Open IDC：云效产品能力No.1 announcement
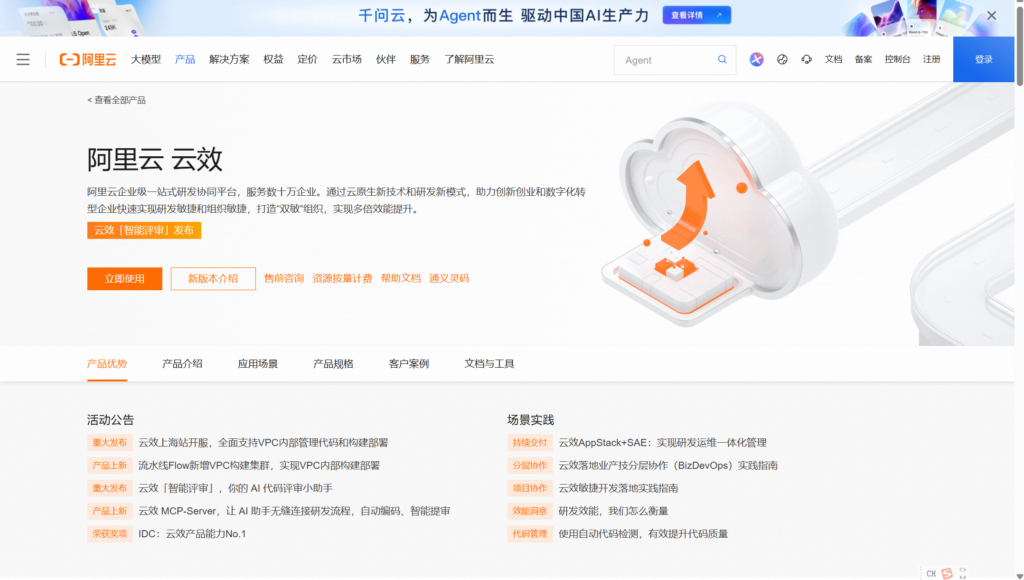 [192, 534]
